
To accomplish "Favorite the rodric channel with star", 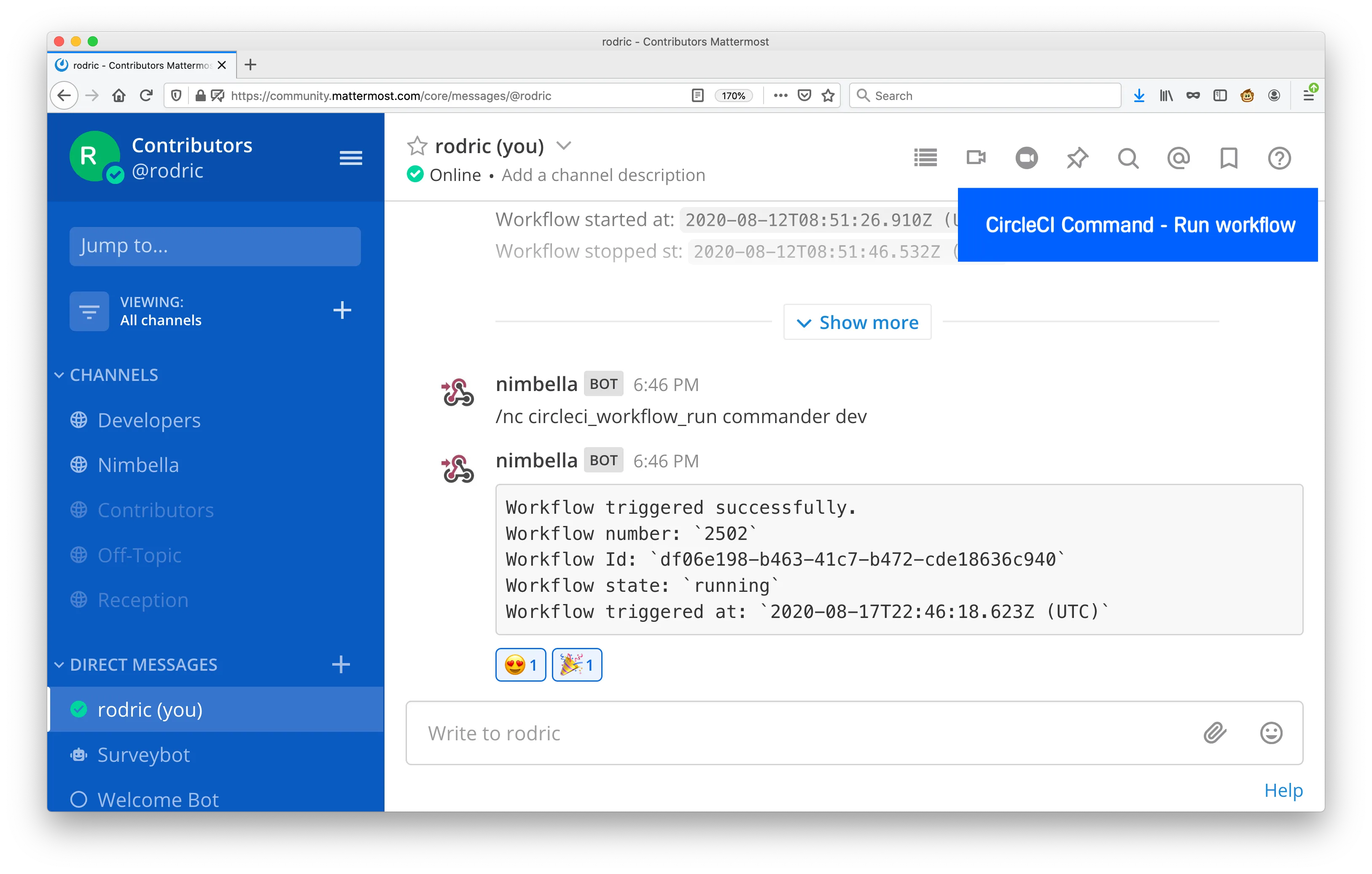I will [x=417, y=146].
